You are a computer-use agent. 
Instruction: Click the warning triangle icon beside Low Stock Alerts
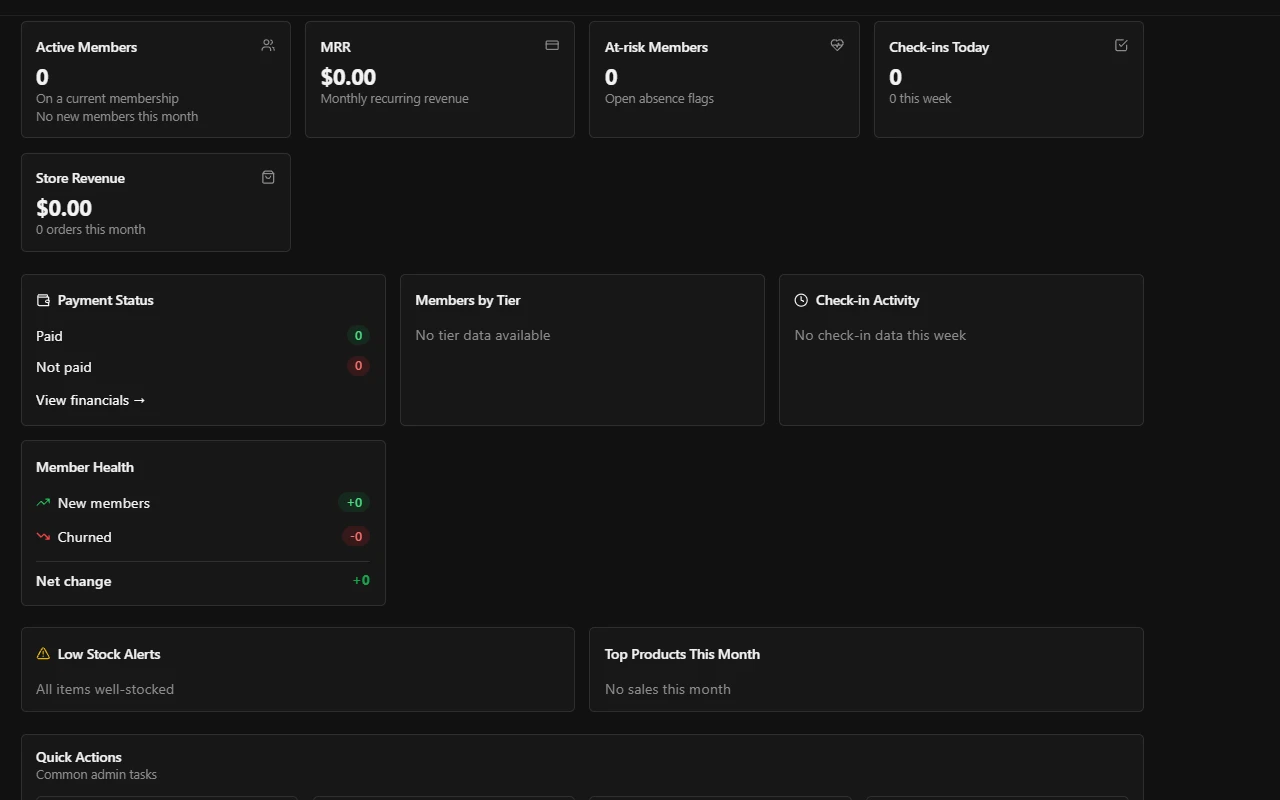click(43, 654)
